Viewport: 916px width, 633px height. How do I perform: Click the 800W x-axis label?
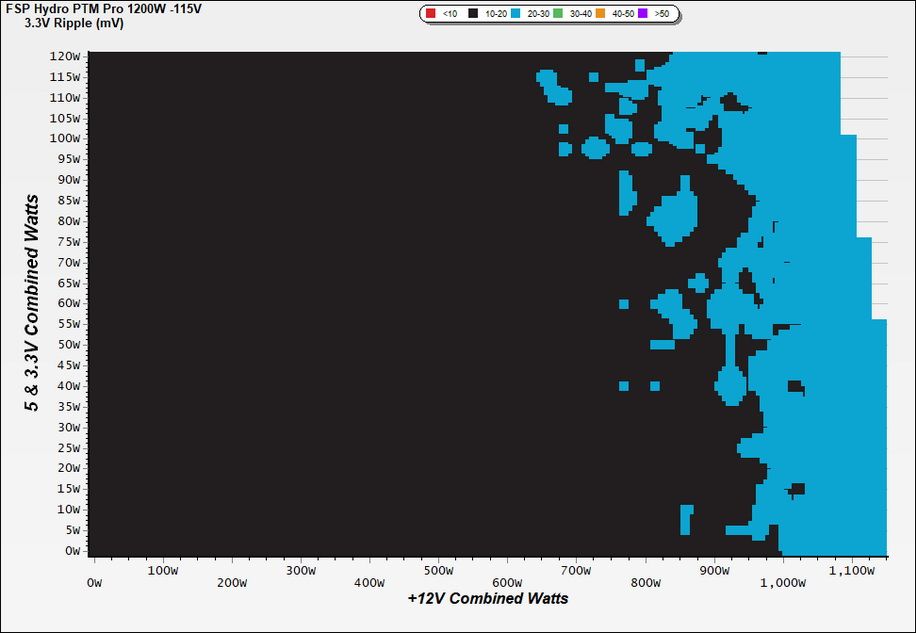646,583
